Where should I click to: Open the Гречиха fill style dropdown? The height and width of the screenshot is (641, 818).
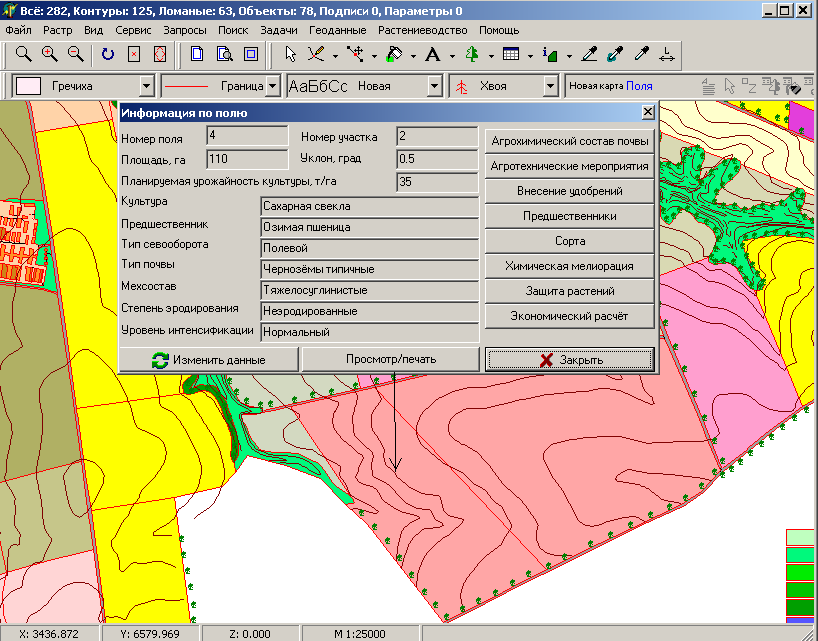(147, 87)
